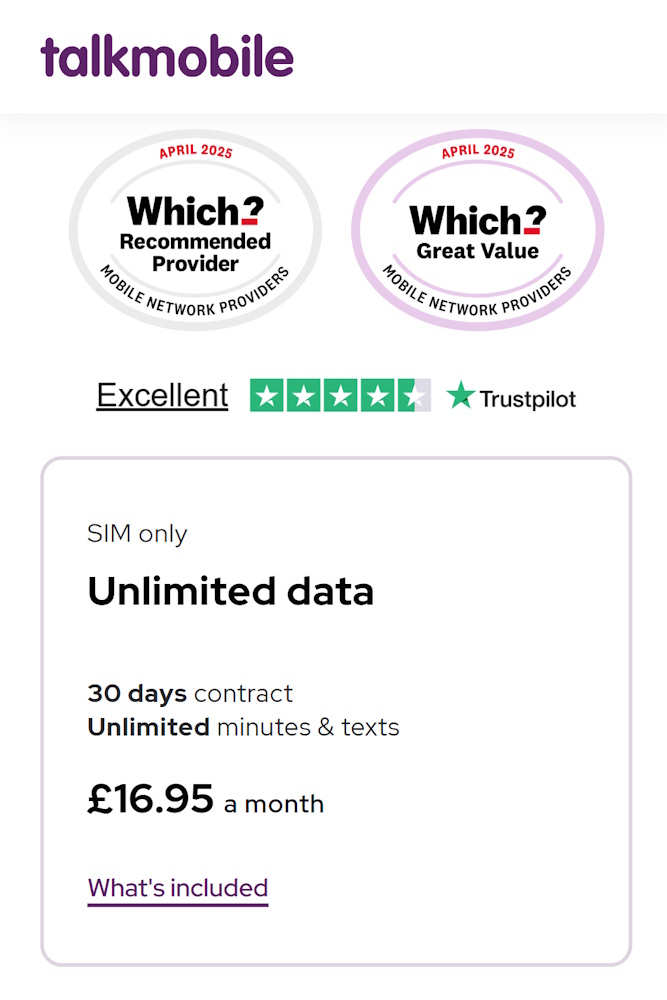The height and width of the screenshot is (1000, 667).
Task: Click the Trustpilot wordmark text
Action: [x=527, y=398]
